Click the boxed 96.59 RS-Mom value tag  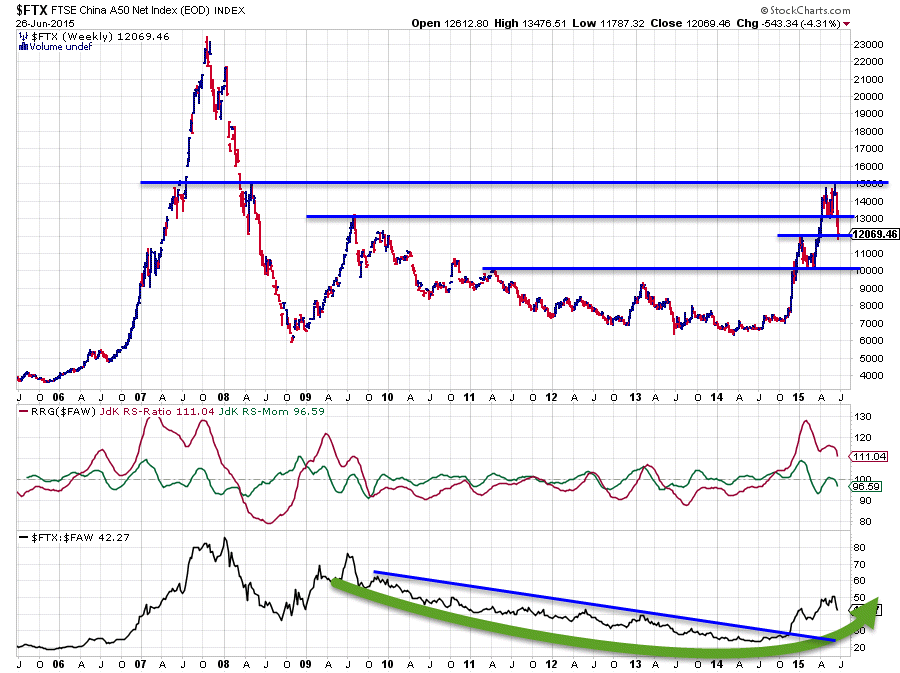pyautogui.click(x=867, y=487)
